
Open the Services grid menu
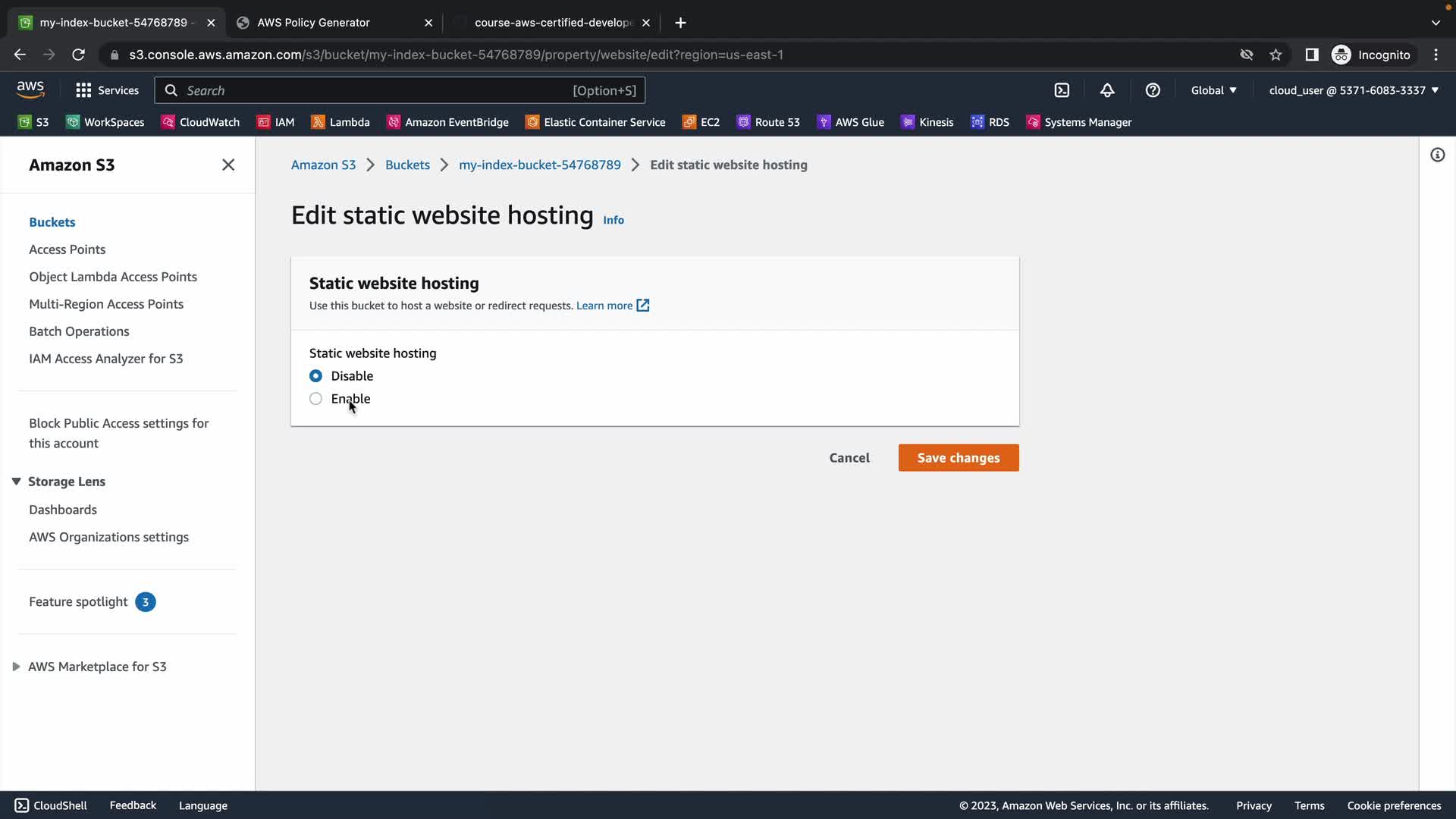tap(107, 90)
